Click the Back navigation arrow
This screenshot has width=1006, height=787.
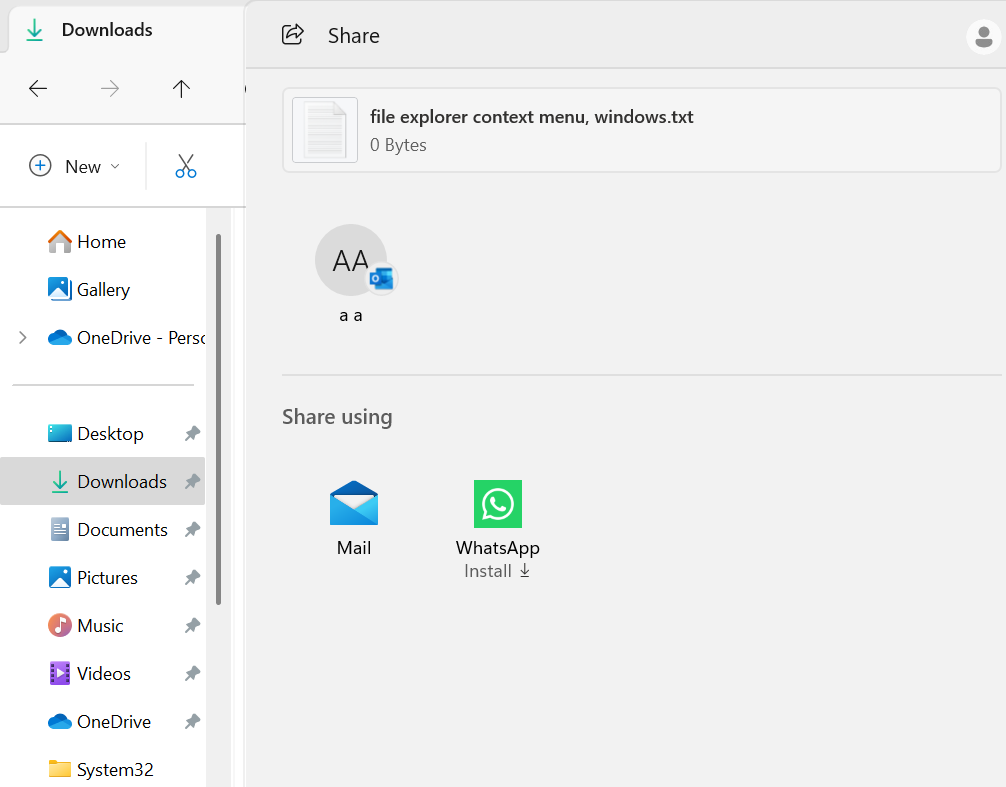(38, 89)
